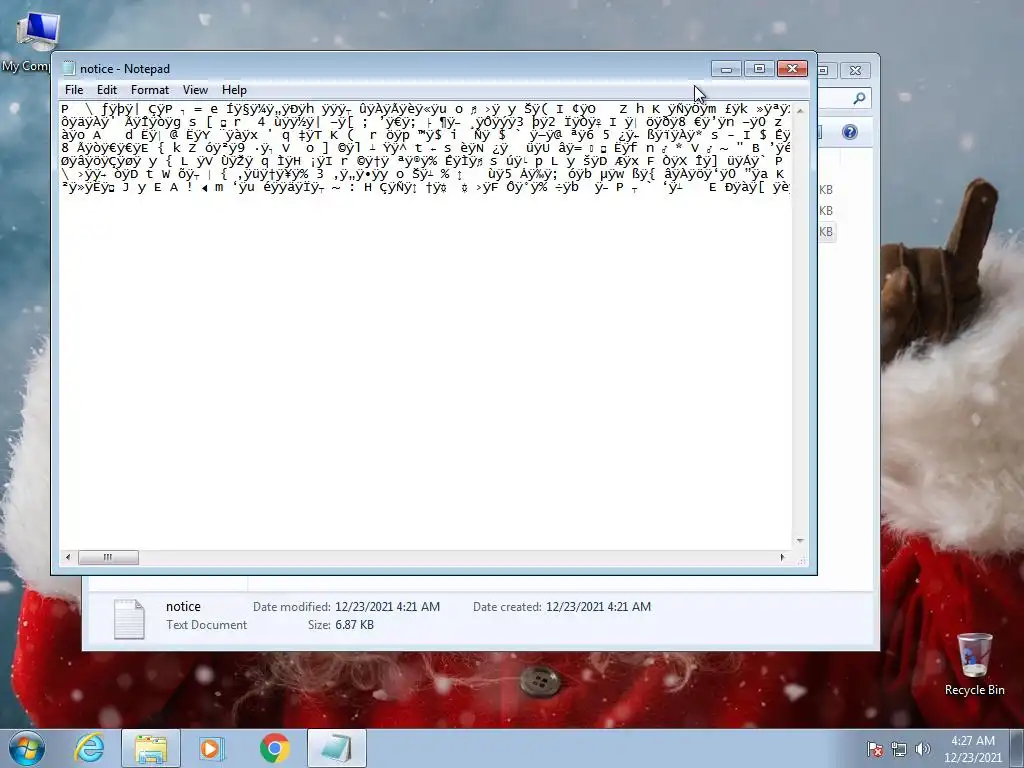
Task: Click the horizontal scroll left arrow
Action: [68, 557]
